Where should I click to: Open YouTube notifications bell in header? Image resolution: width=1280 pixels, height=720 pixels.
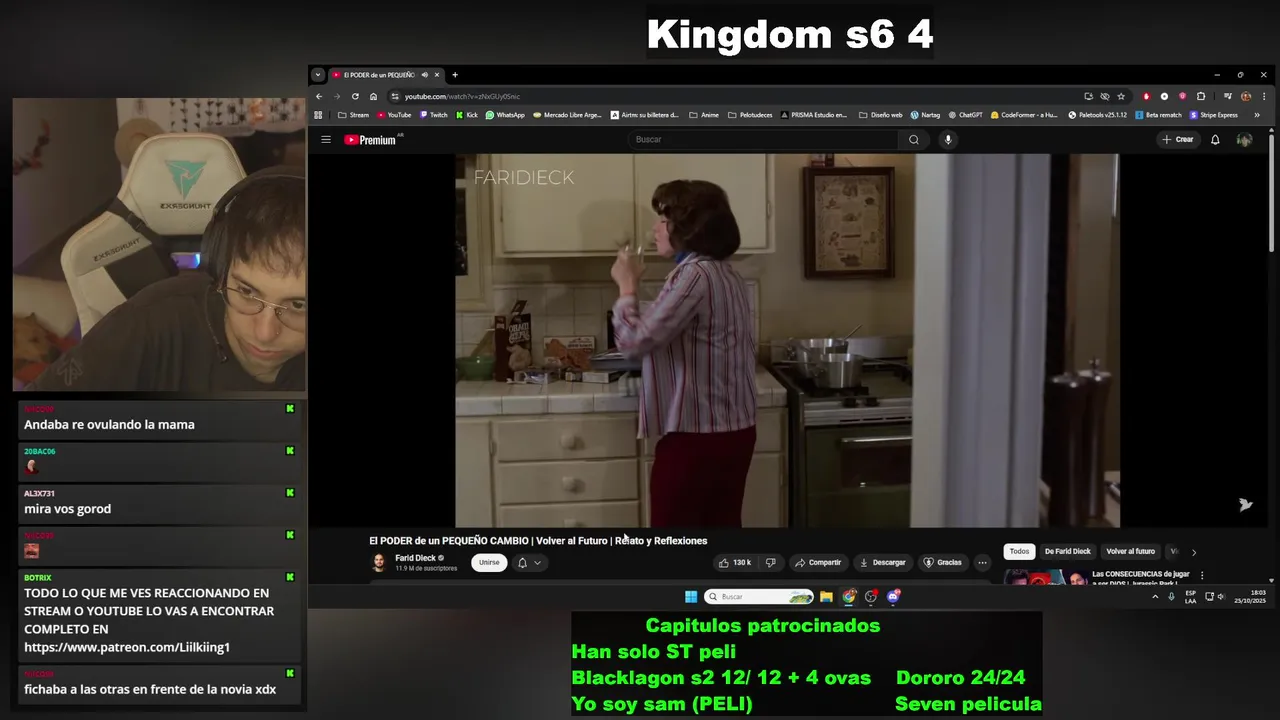point(1215,140)
